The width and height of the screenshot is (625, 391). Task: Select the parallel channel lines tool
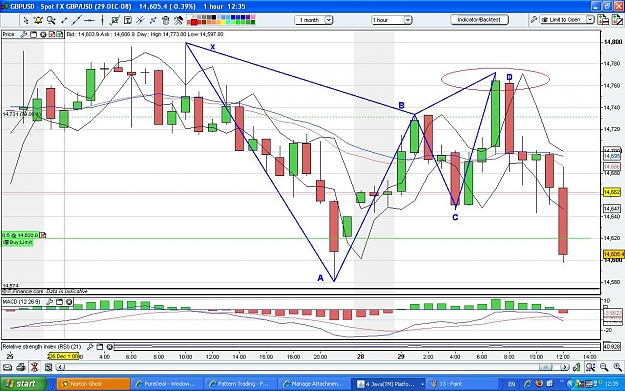pyautogui.click(x=140, y=20)
